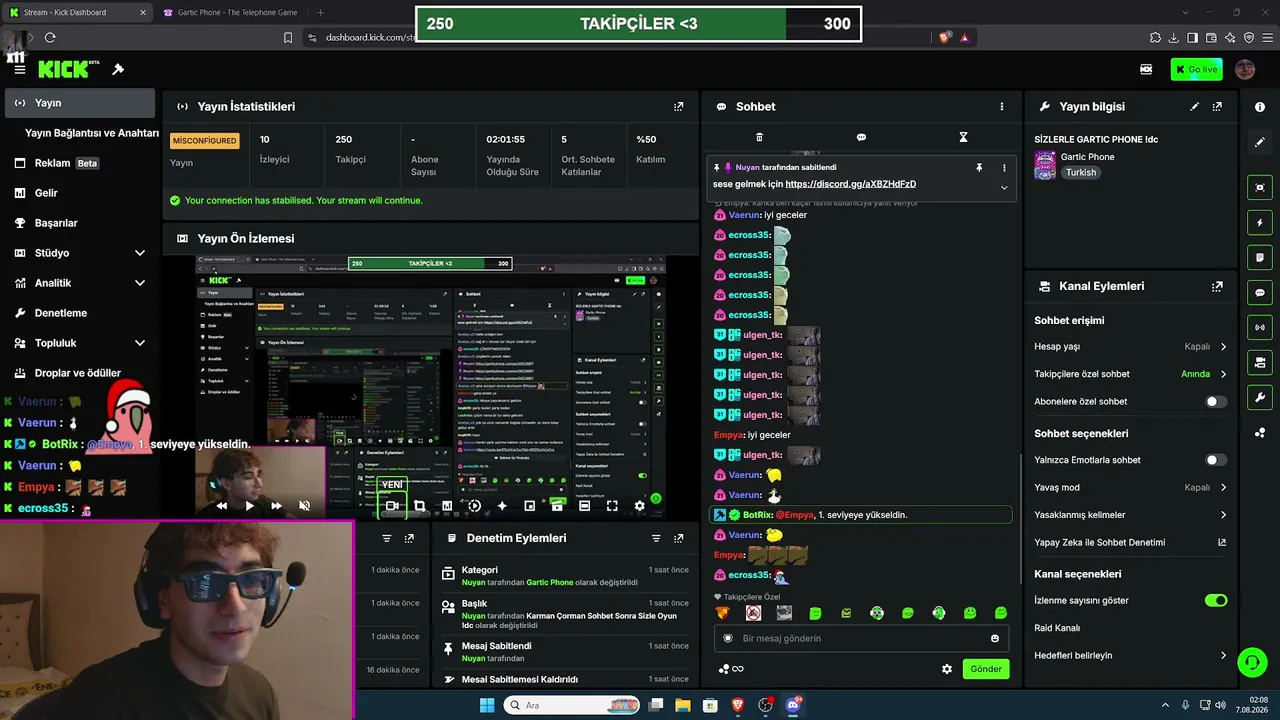
Task: Unpin the pinned chat message
Action: pos(979,168)
